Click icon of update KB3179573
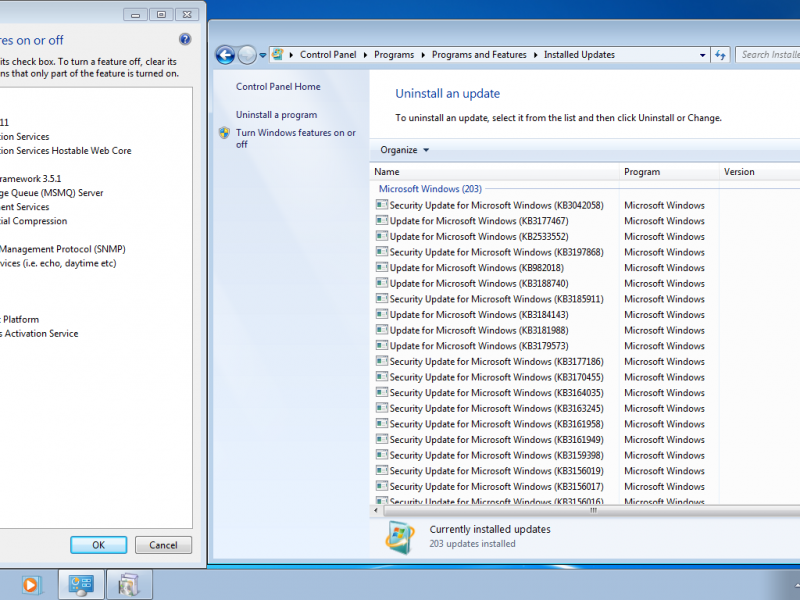Screen dimensions: 800x600 click(x=382, y=345)
